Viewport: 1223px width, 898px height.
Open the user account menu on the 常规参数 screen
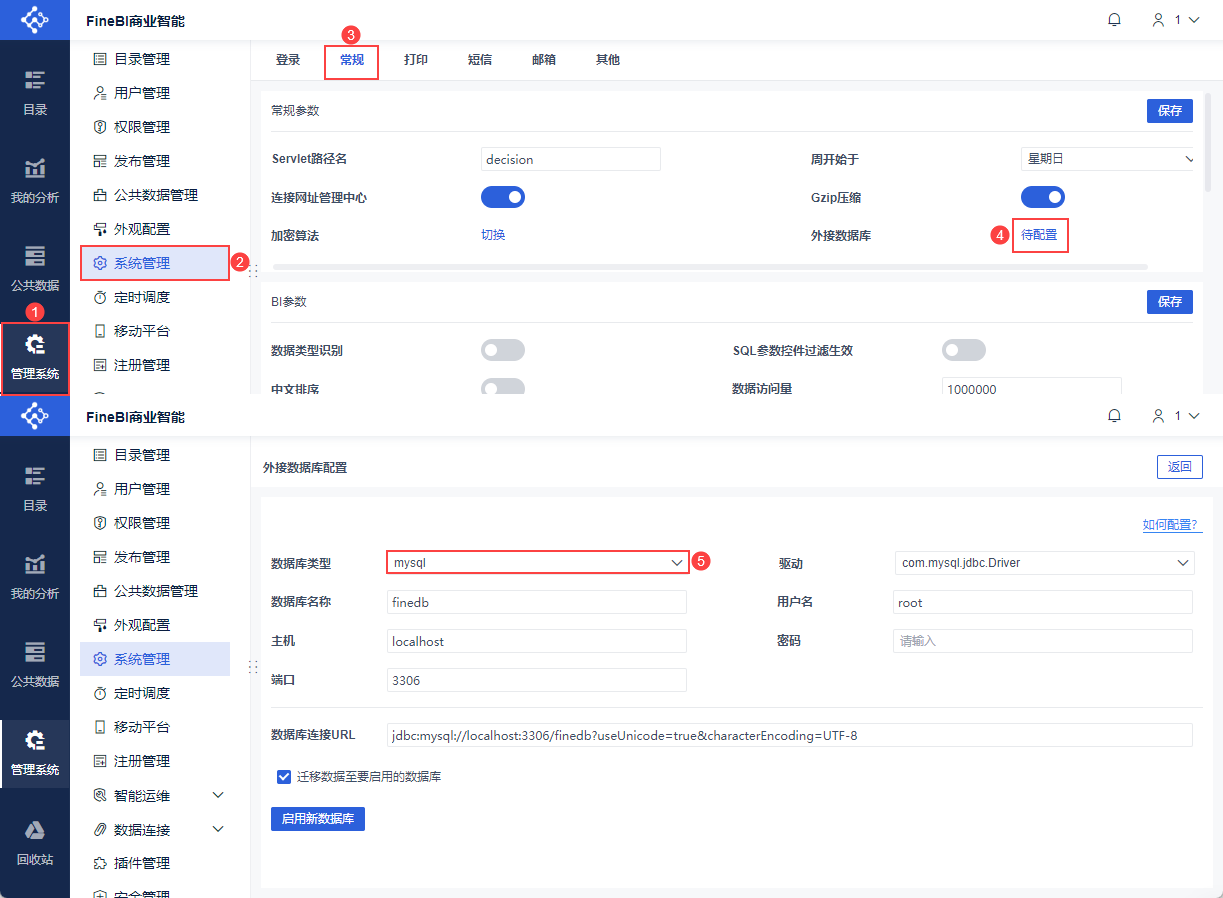click(1175, 20)
